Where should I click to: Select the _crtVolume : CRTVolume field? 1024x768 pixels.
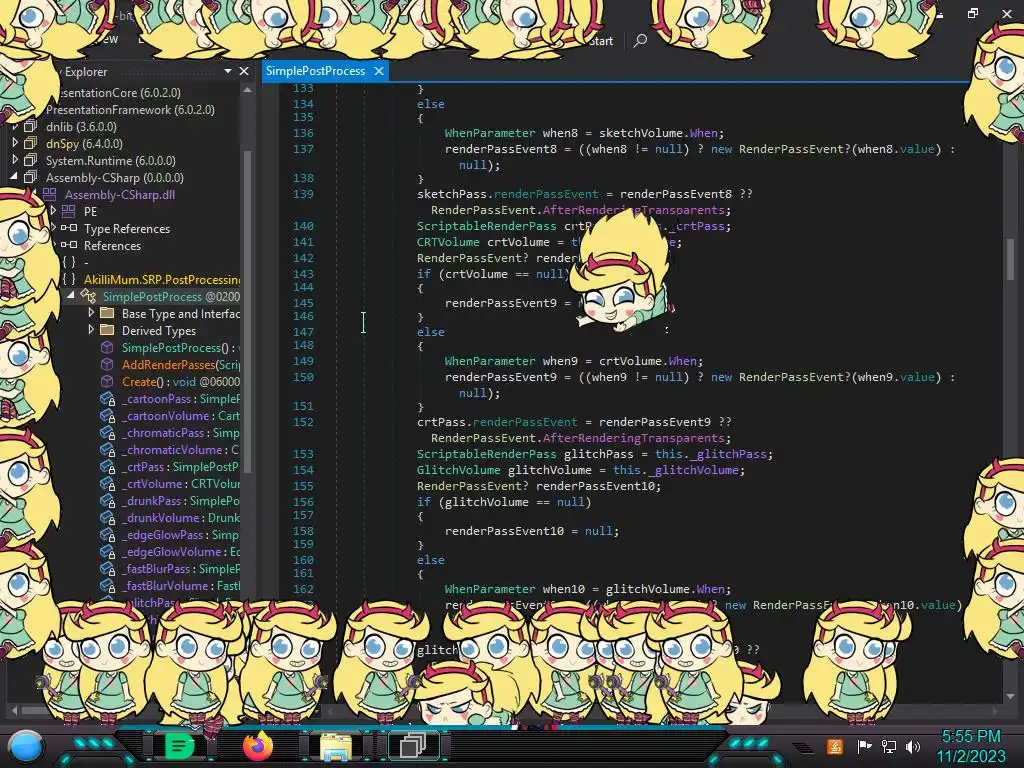pyautogui.click(x=181, y=483)
